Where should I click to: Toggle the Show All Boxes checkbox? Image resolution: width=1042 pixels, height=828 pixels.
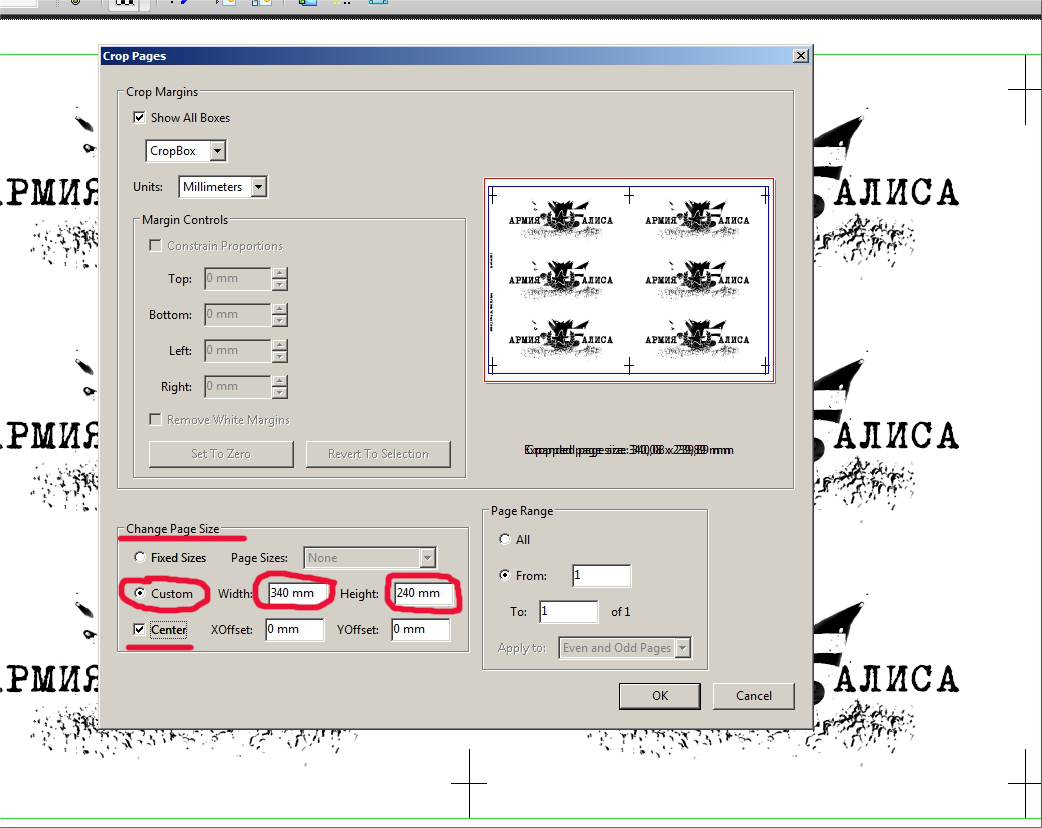(x=139, y=118)
